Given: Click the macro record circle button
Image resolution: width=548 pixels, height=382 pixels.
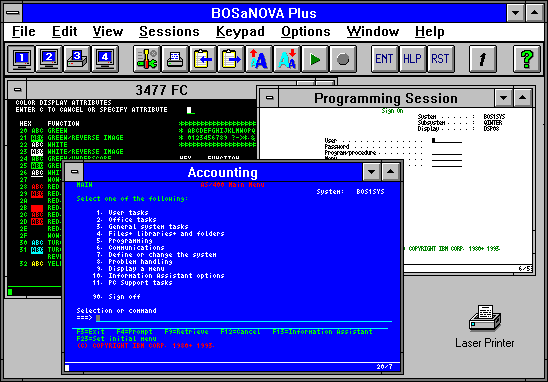Looking at the screenshot, I should pos(342,59).
